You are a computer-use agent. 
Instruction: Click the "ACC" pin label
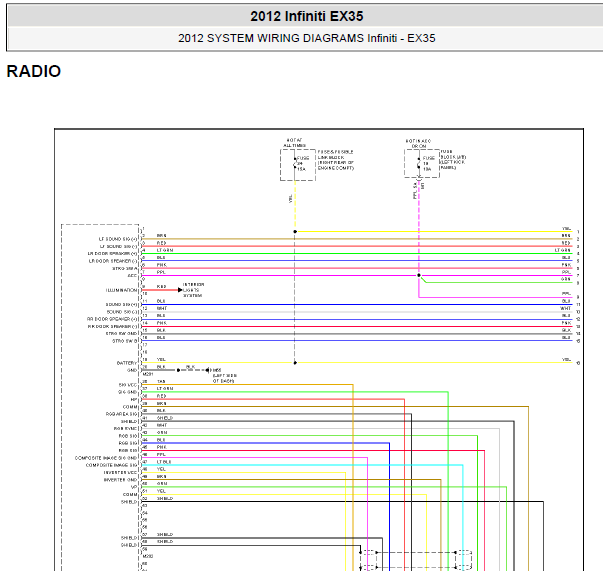pos(132,276)
